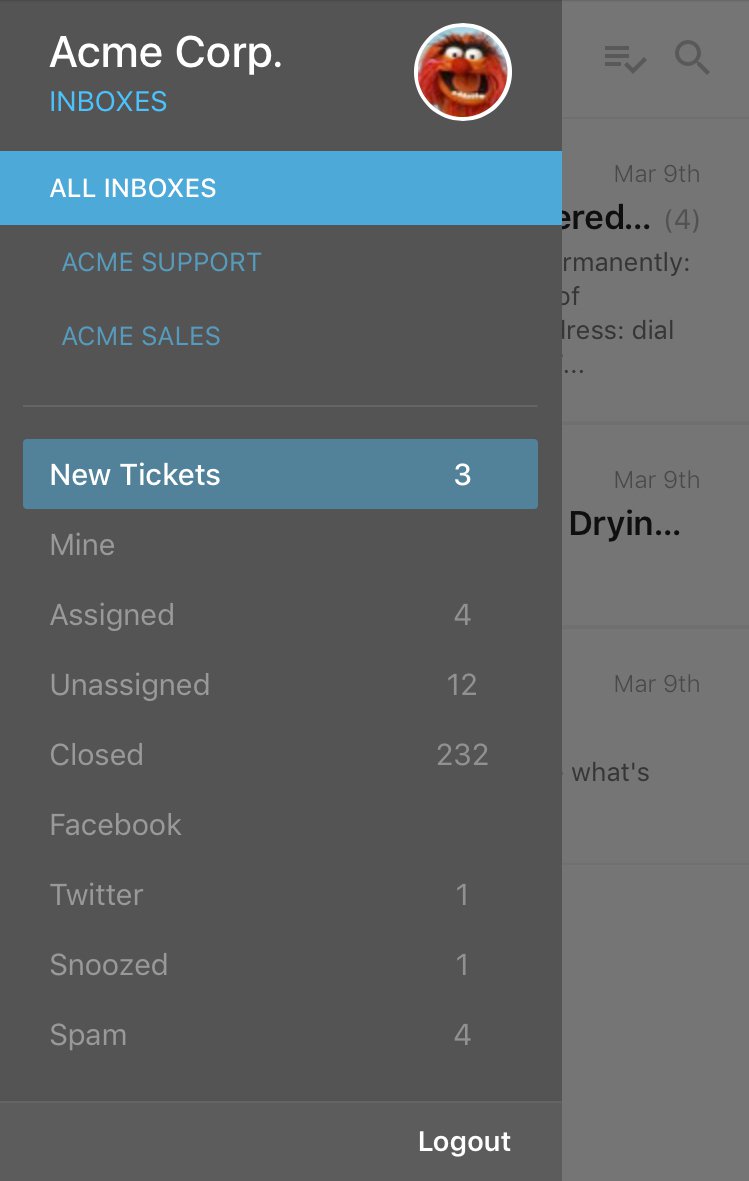Select the New Tickets folder

pos(280,474)
